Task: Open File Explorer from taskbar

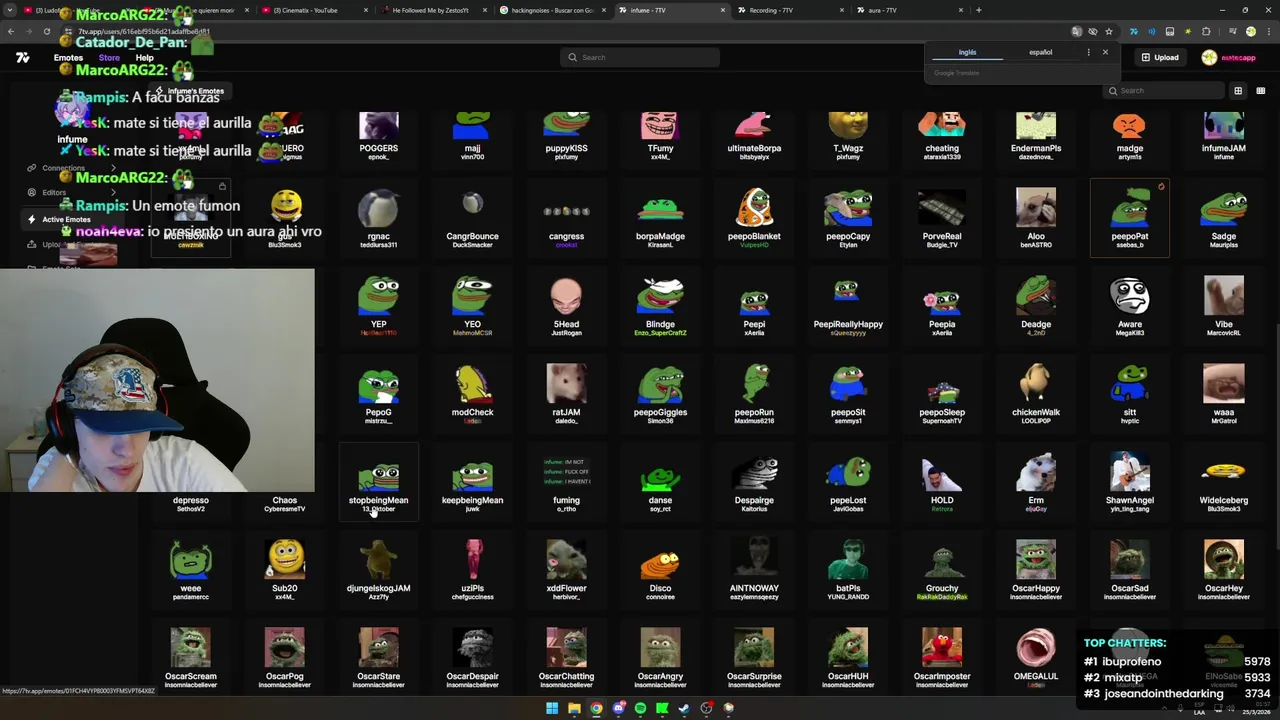Action: 574,708
